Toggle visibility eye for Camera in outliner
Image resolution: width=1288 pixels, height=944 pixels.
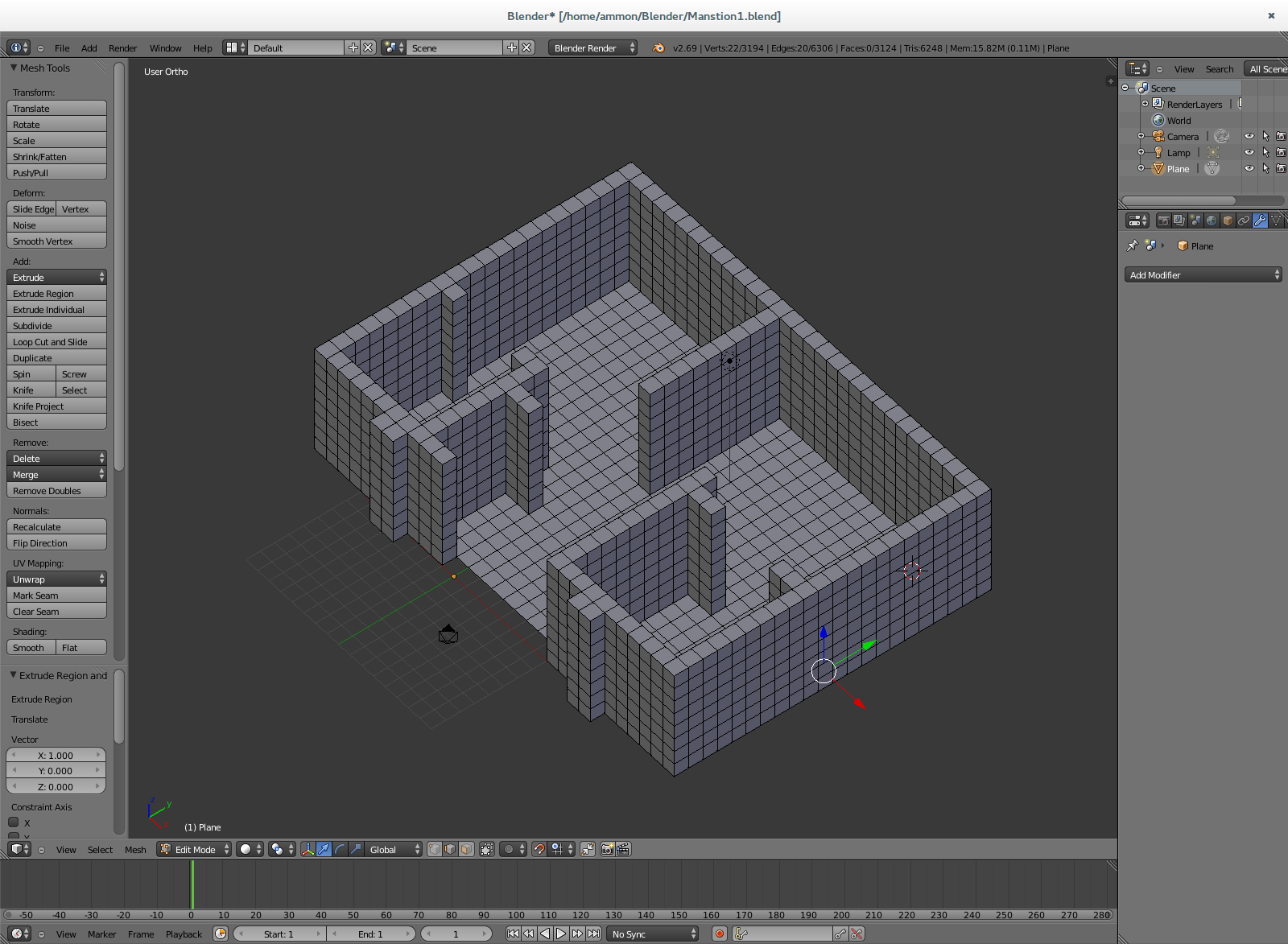1249,136
